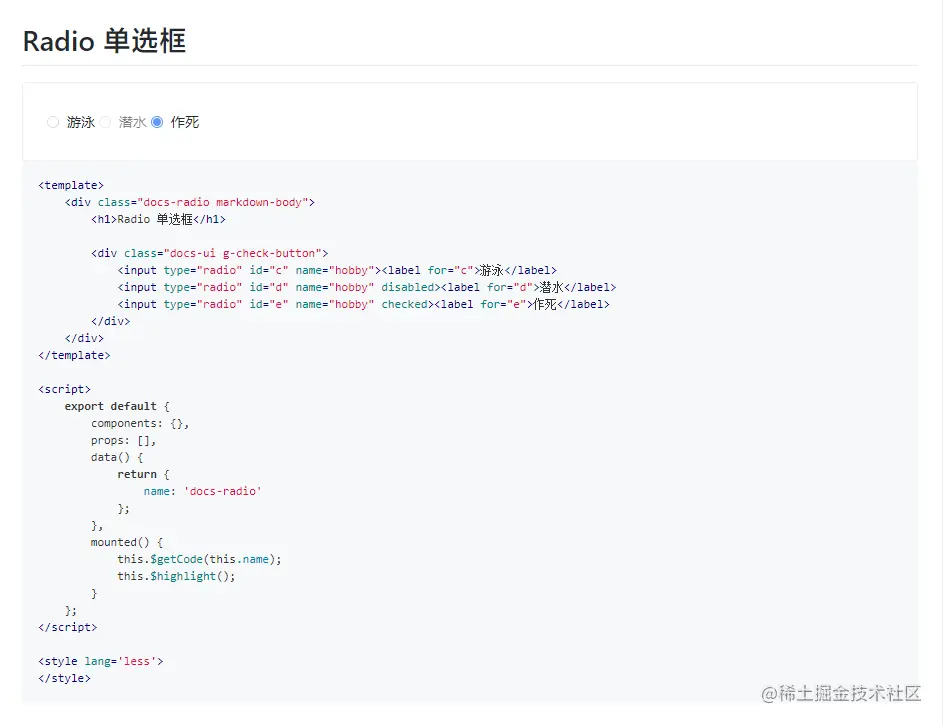943x725 pixels.
Task: Click the opening <template> tag line
Action: [71, 185]
